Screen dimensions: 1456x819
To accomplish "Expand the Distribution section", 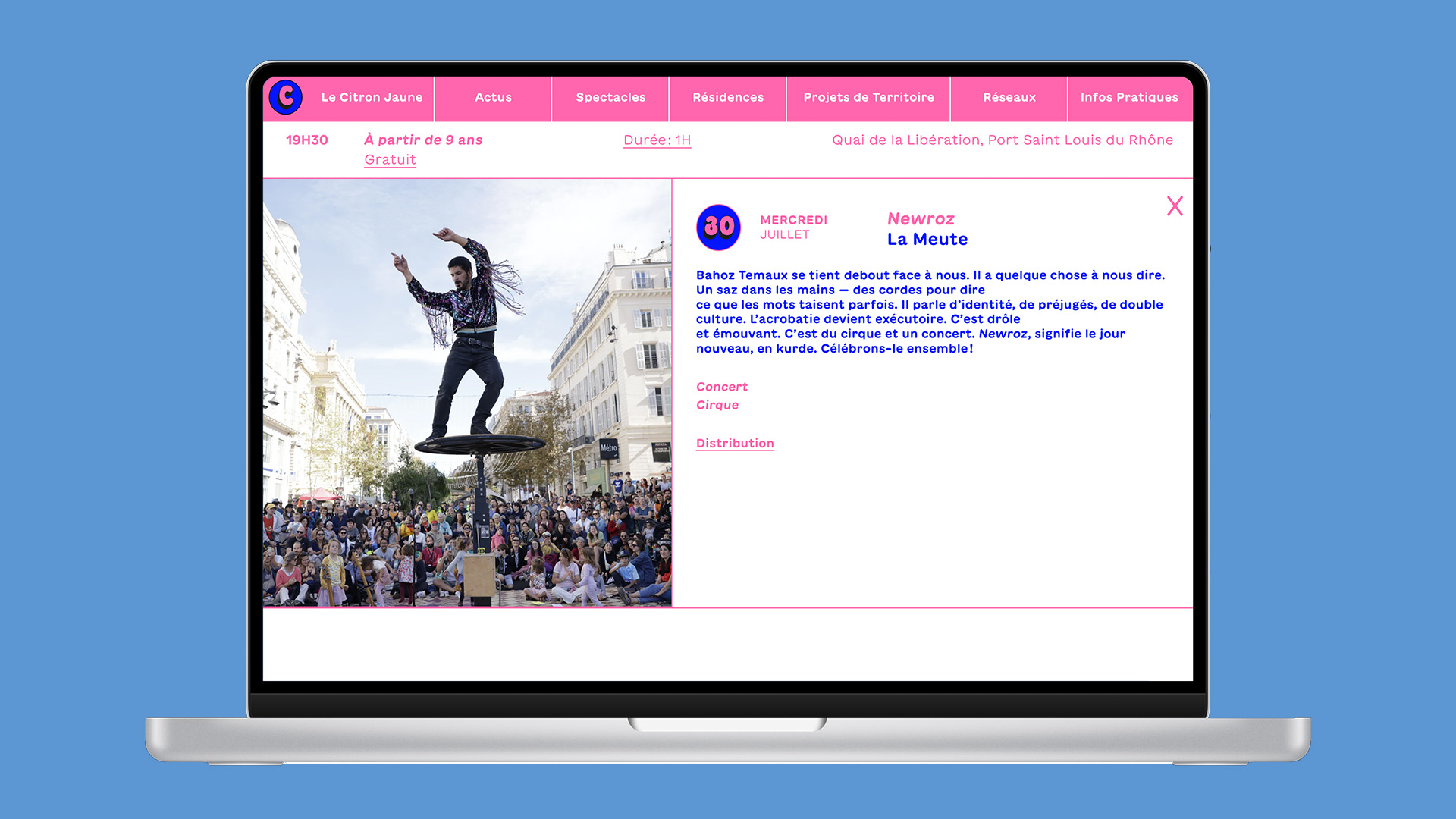I will point(735,443).
